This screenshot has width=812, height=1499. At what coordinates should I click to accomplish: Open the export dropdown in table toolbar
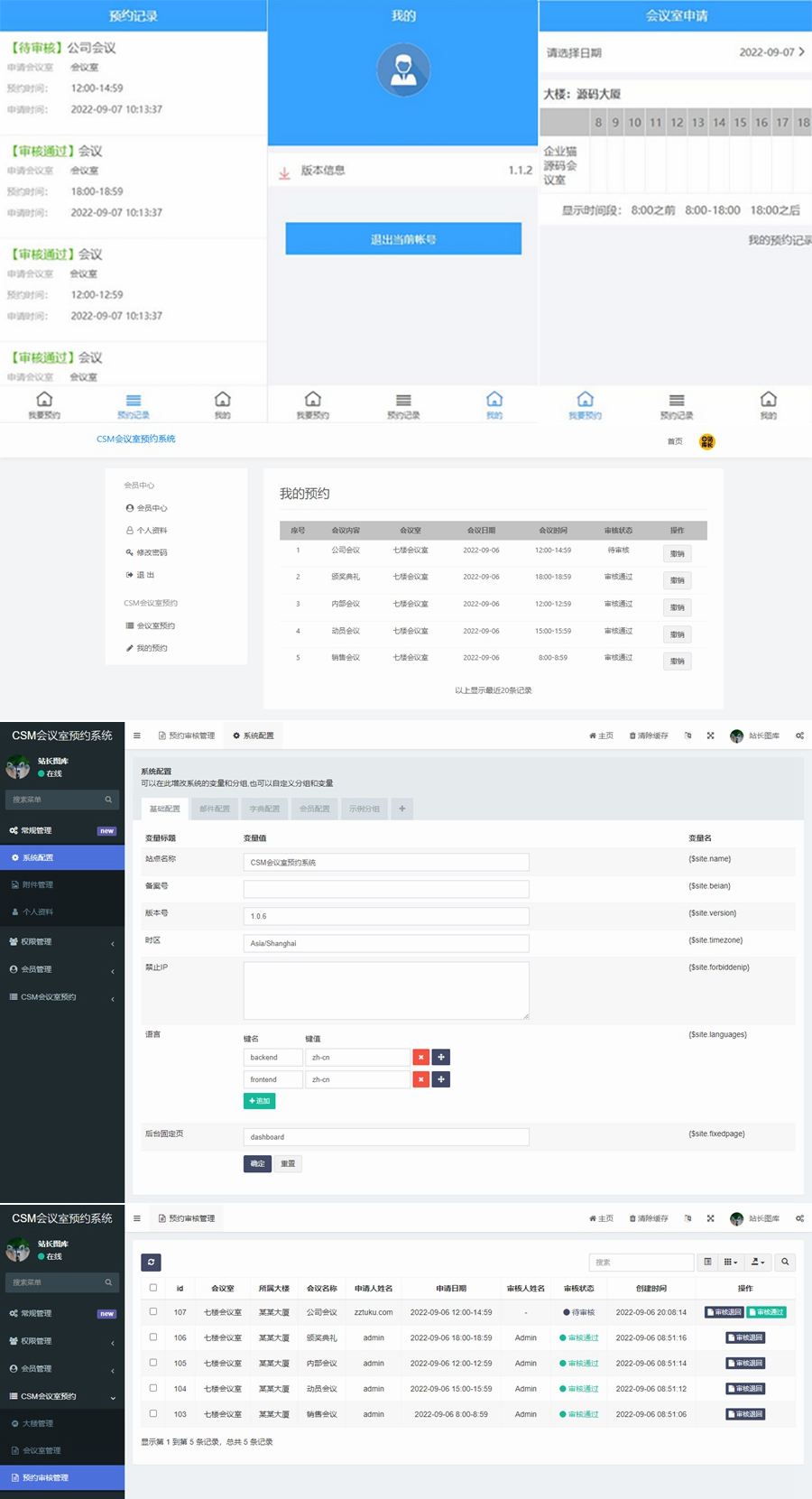(758, 1262)
